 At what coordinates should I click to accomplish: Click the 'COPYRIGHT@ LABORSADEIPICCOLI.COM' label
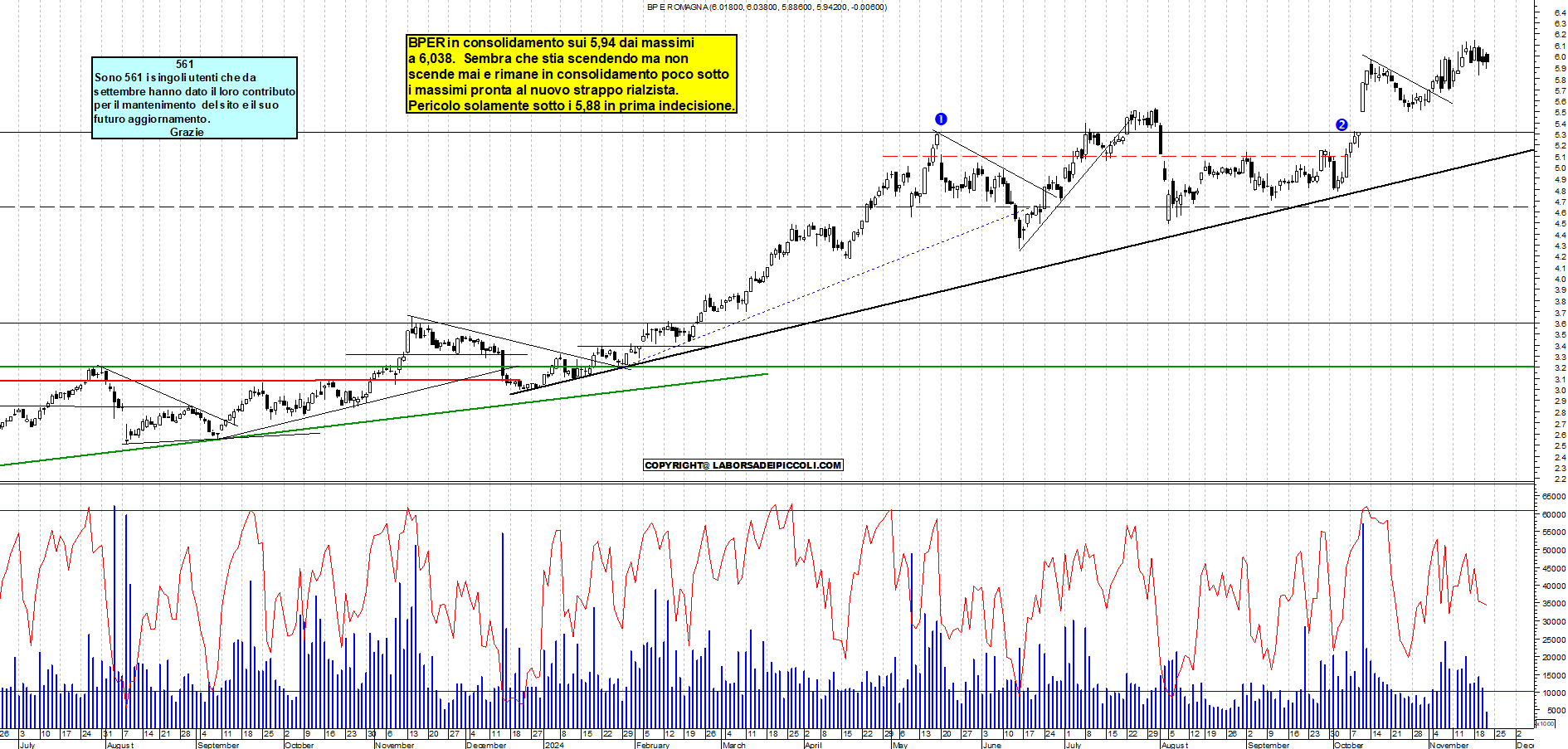click(743, 465)
